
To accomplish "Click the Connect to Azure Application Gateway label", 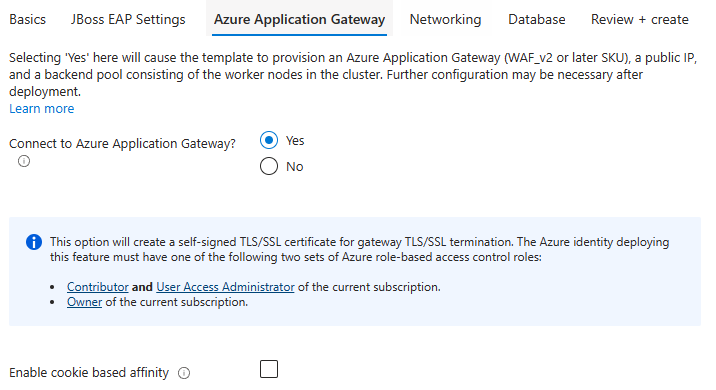I will 122,143.
